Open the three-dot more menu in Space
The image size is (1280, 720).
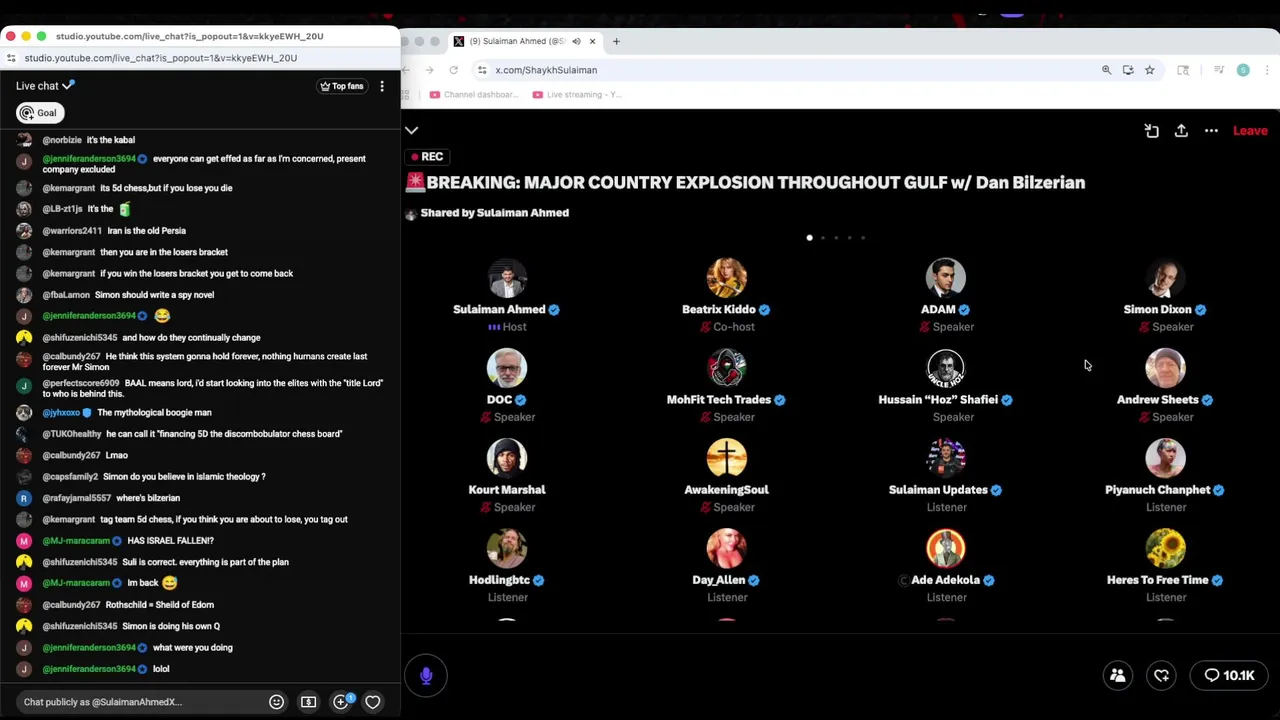[1211, 131]
